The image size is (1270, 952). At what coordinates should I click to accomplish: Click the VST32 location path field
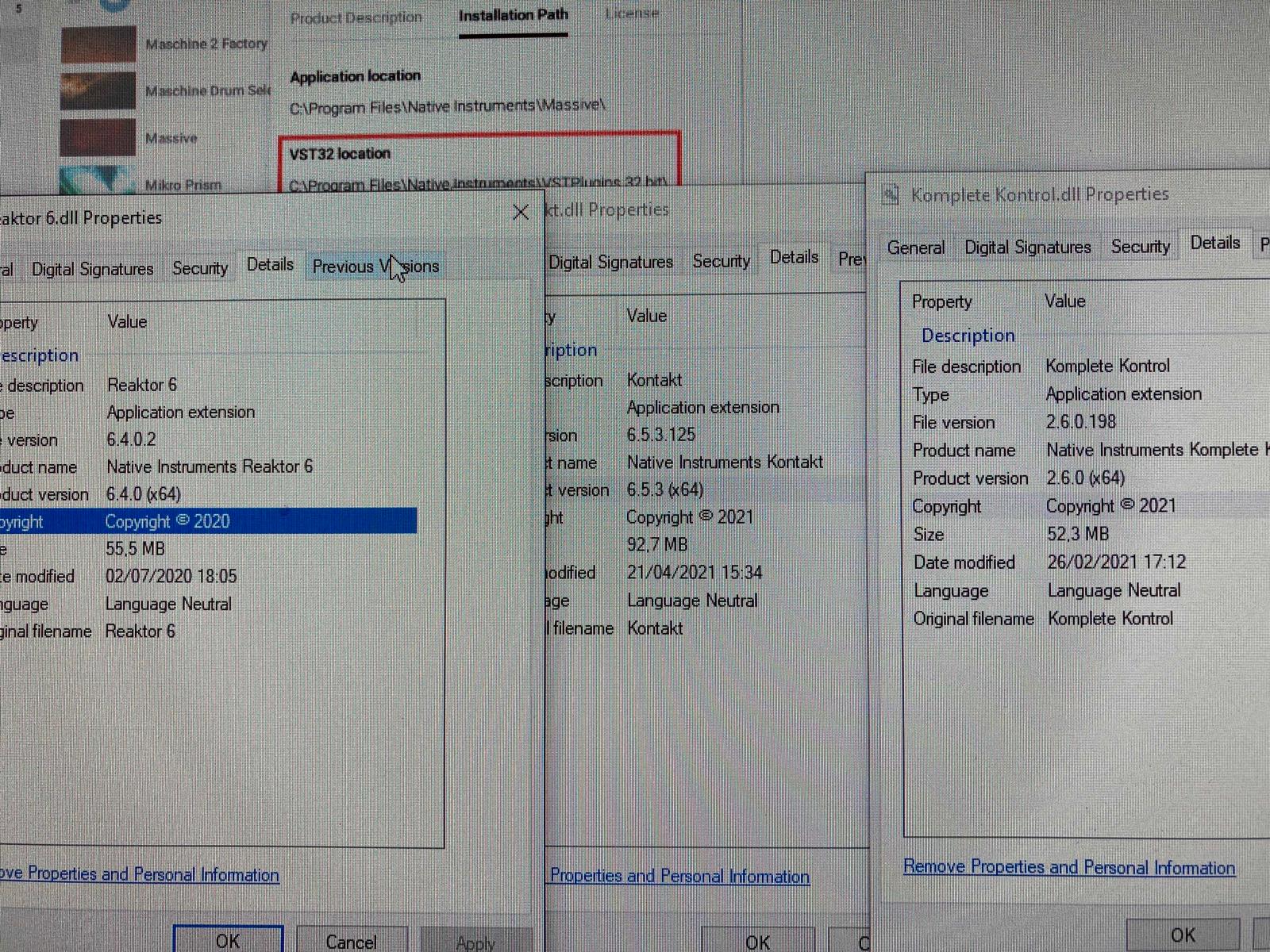click(x=478, y=183)
